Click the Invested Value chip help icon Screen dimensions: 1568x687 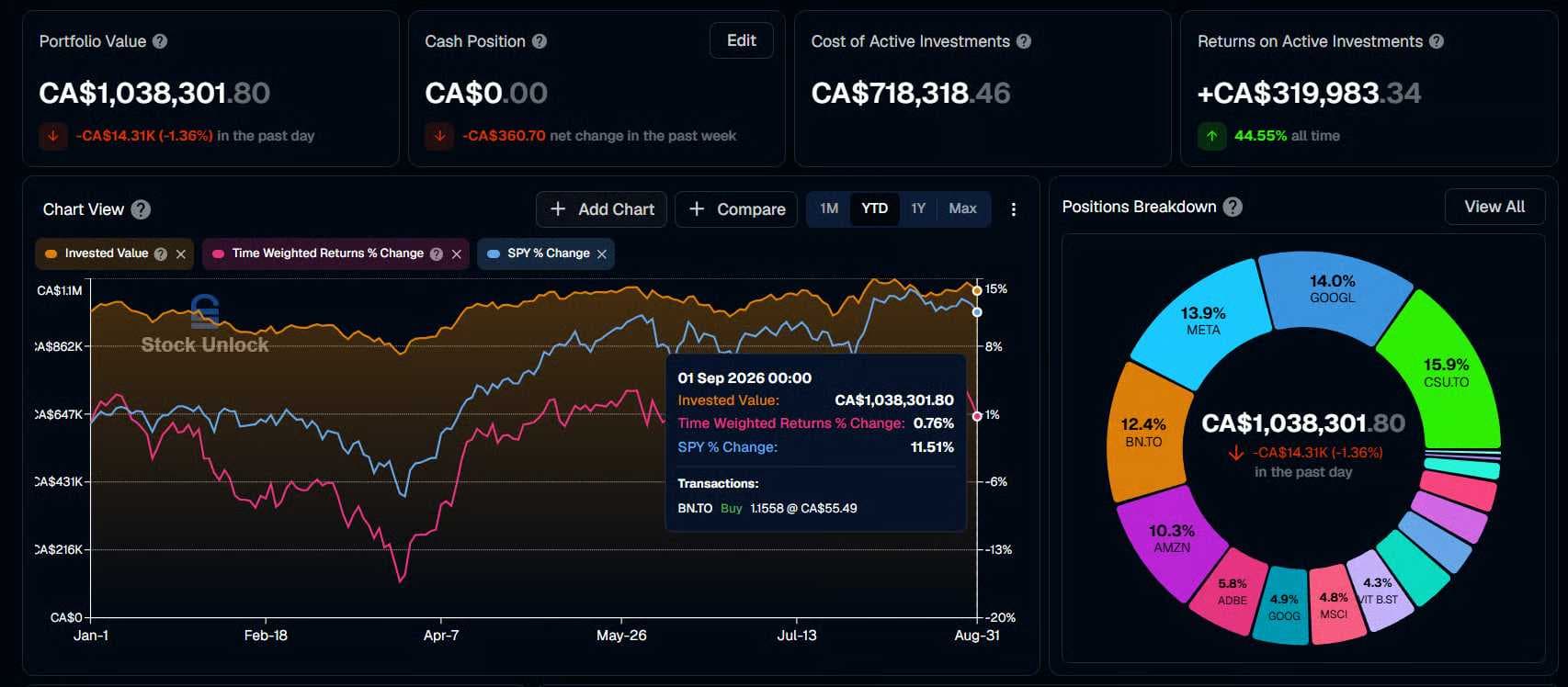point(161,254)
